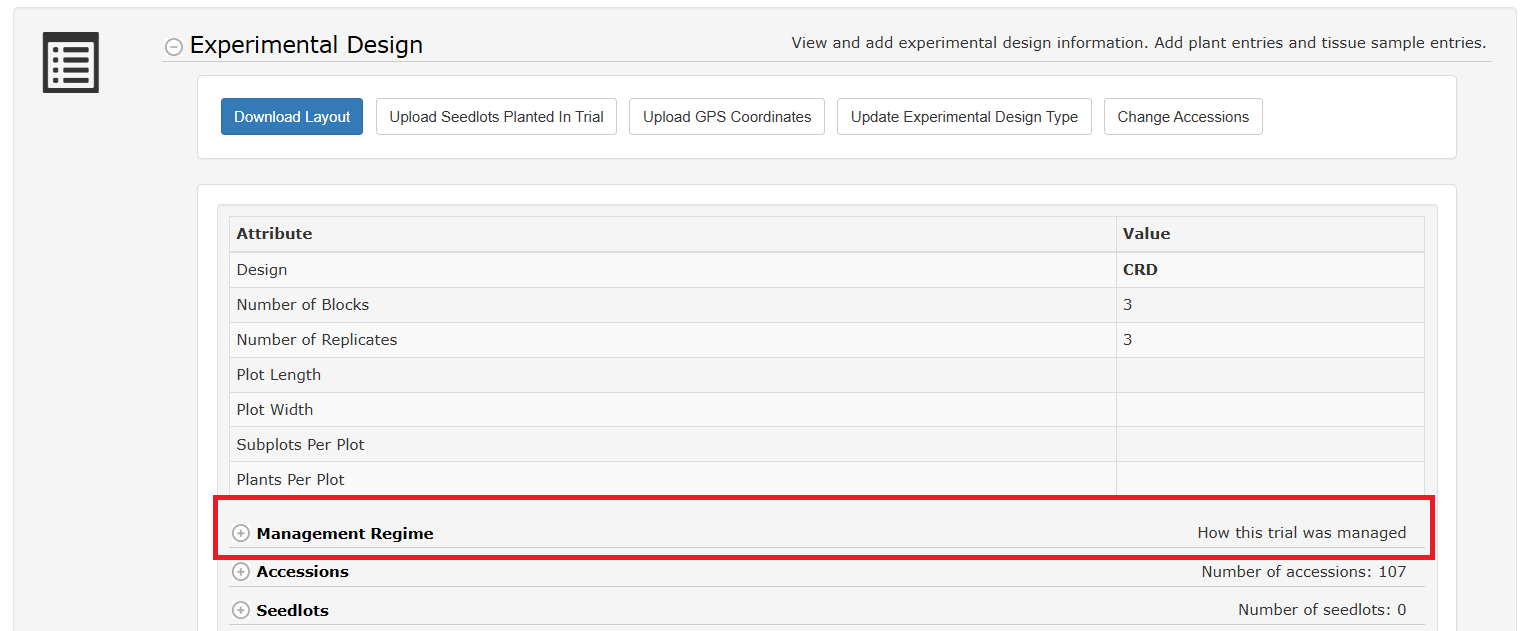
Task: Click the Value column header
Action: (x=1146, y=234)
